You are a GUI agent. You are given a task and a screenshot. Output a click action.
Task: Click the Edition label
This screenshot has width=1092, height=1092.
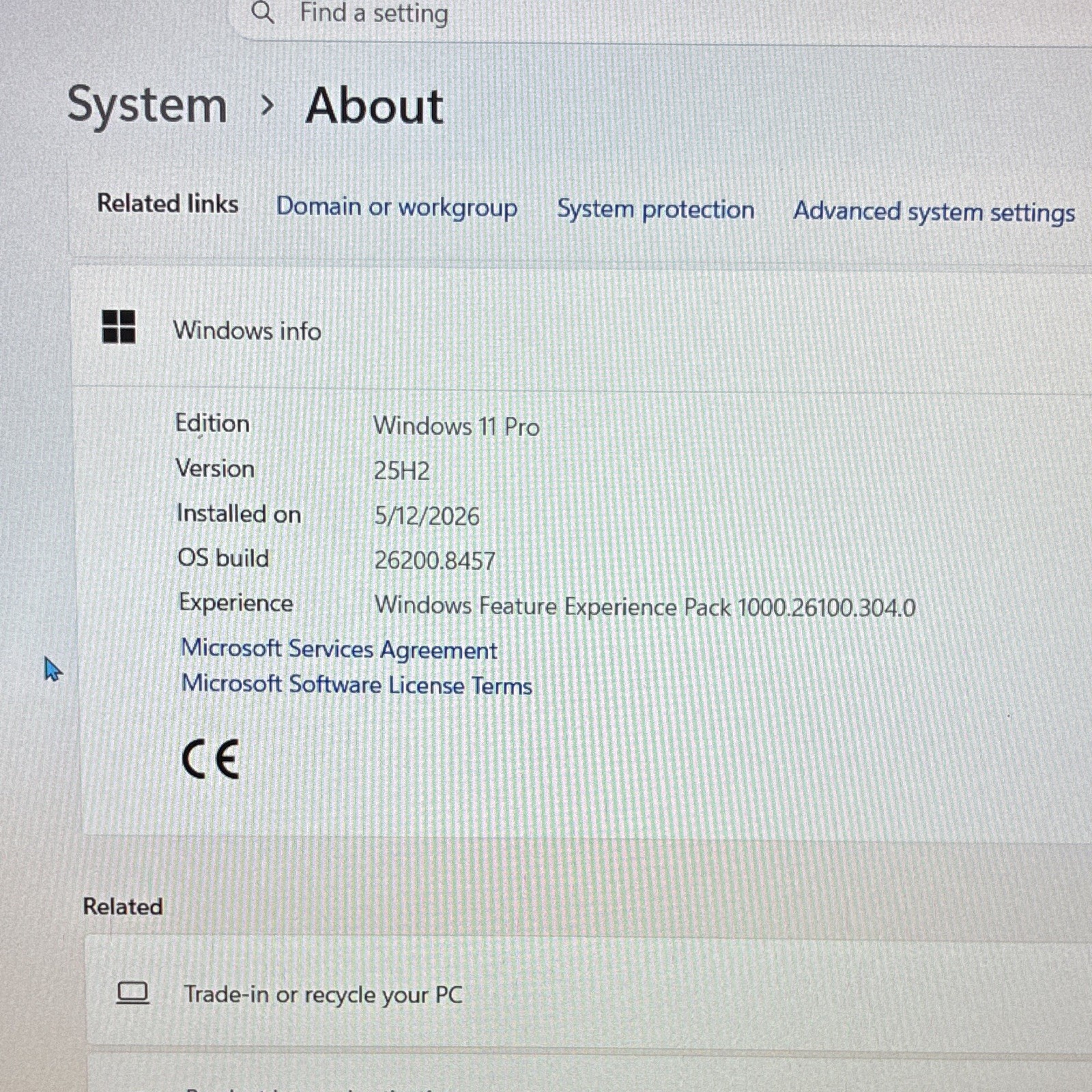click(x=212, y=423)
